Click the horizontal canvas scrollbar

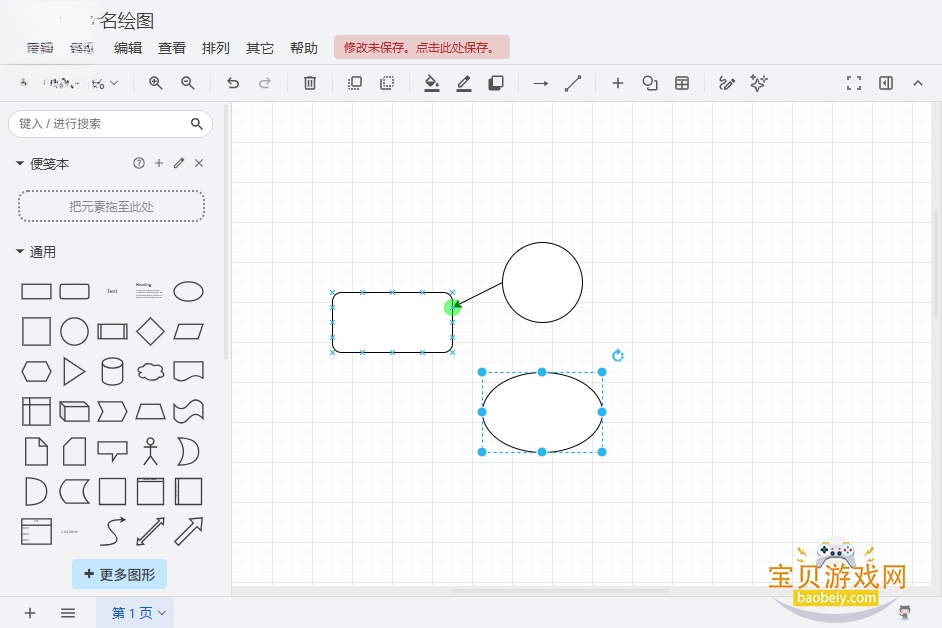(560, 591)
